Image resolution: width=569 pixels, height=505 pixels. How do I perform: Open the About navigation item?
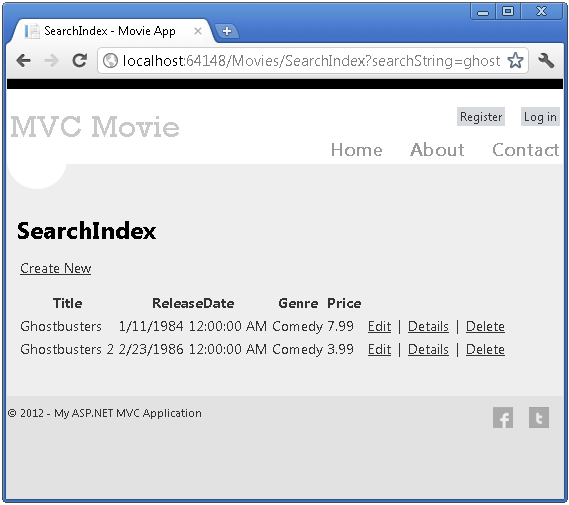pyautogui.click(x=437, y=150)
